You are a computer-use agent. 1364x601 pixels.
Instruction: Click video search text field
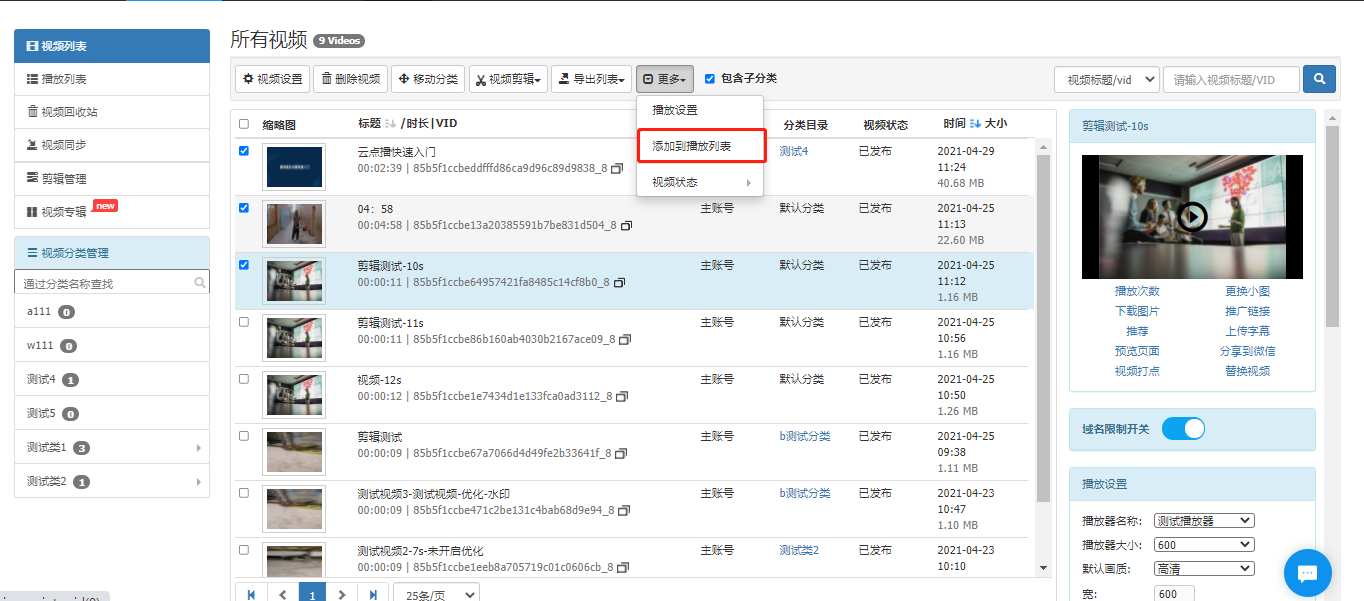[x=1231, y=79]
